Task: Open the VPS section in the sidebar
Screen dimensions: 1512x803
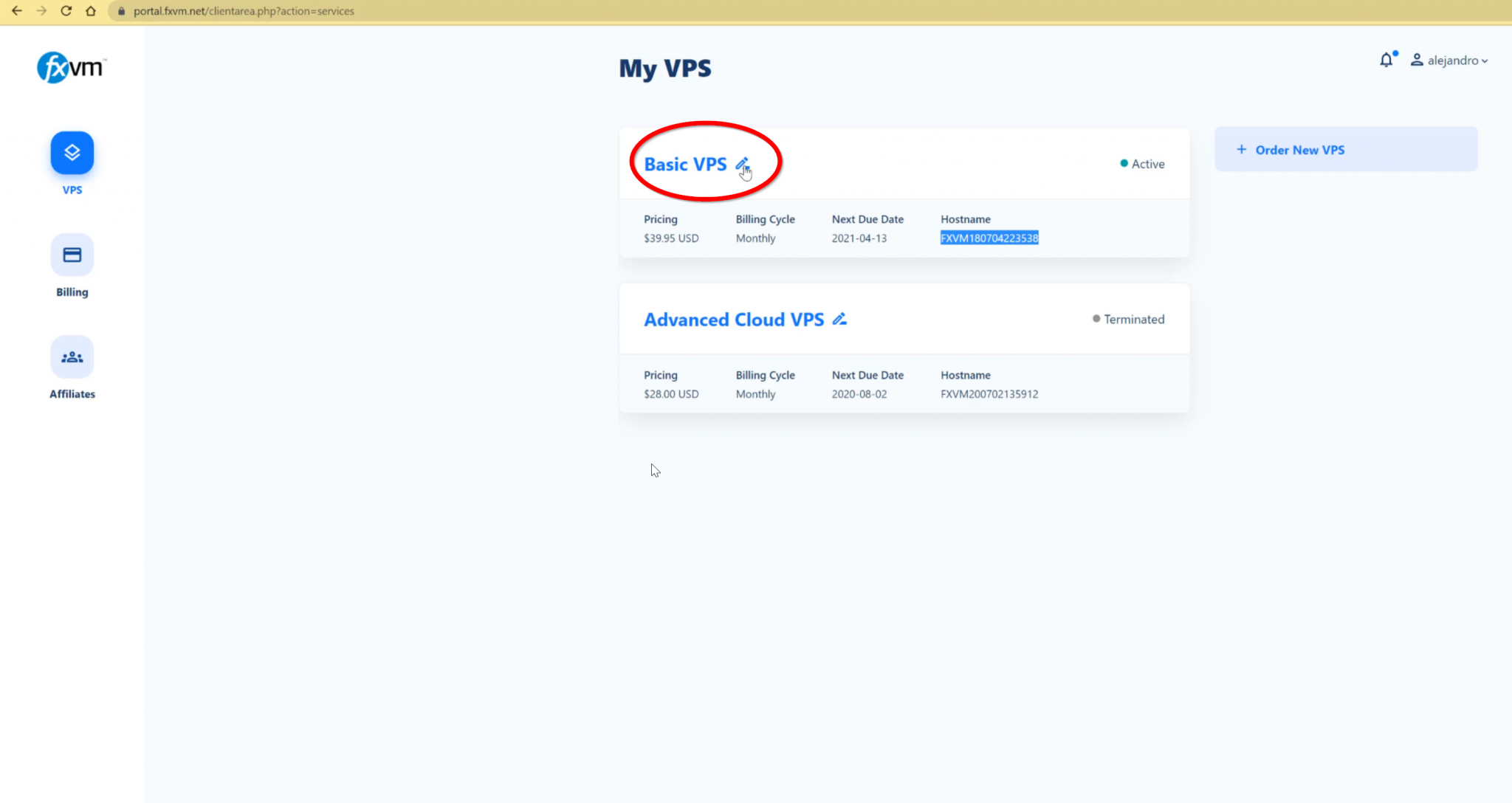Action: tap(72, 153)
